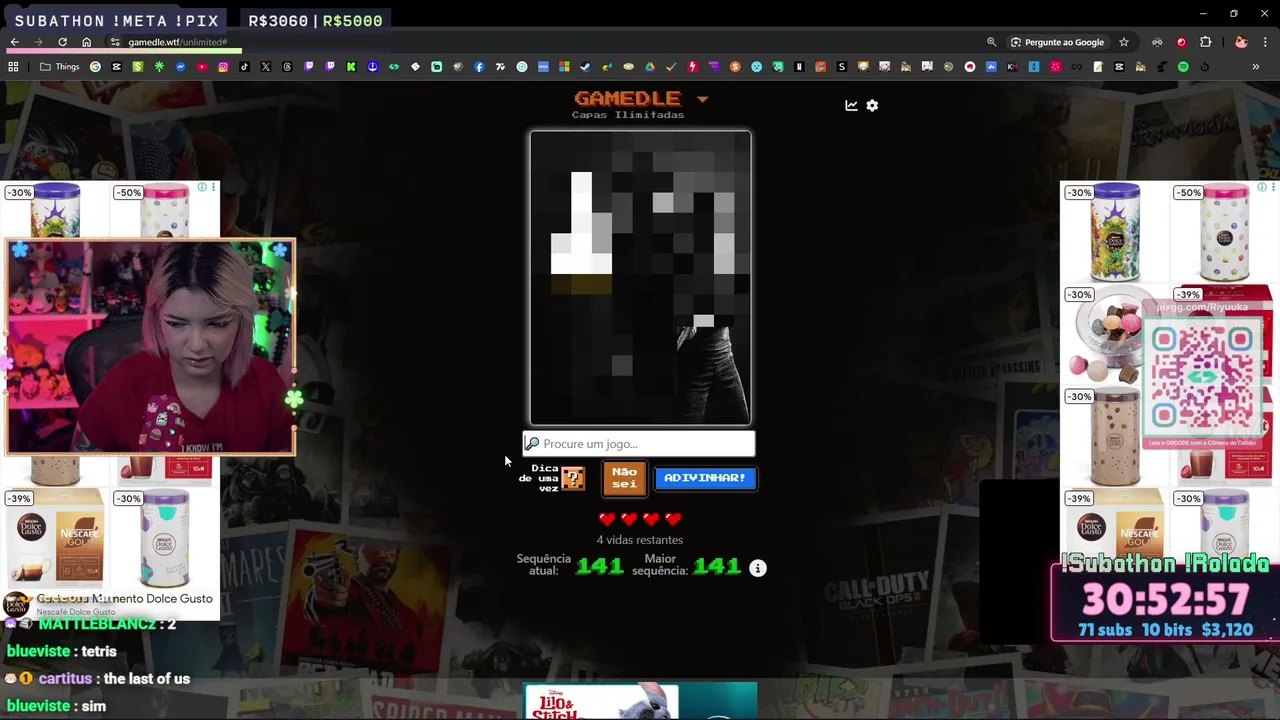
Task: Submit guess with ADIVINHAR! button
Action: (x=705, y=478)
